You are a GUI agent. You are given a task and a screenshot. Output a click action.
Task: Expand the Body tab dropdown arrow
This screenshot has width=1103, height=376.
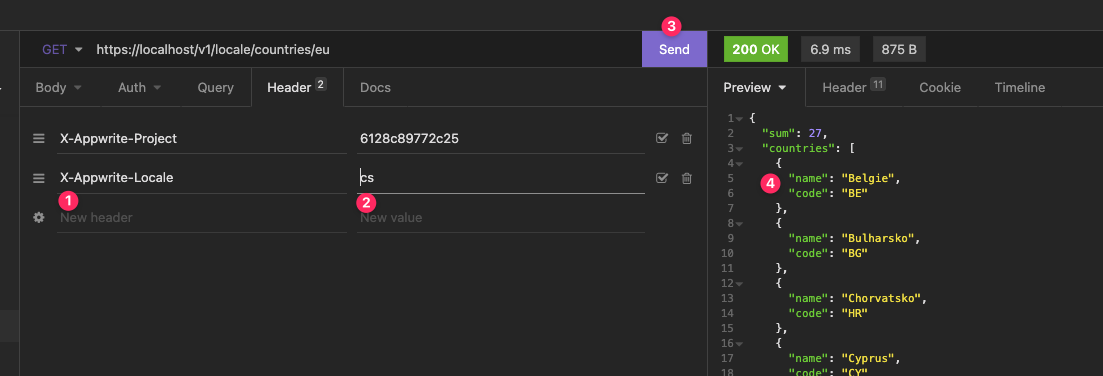[x=77, y=88]
